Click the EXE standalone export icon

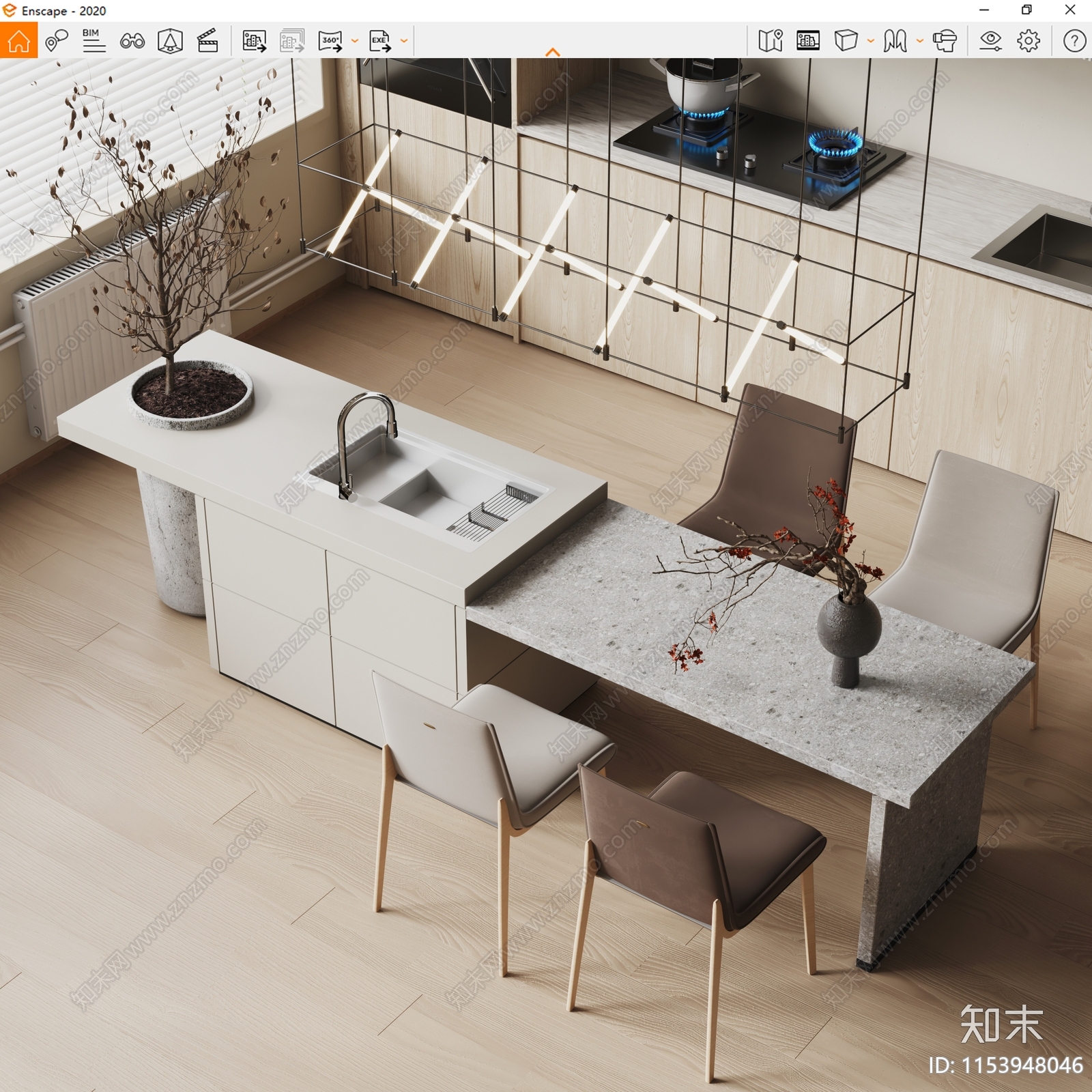380,41
